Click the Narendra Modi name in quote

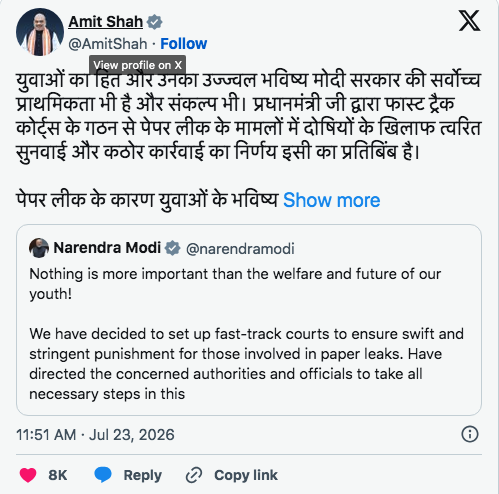(107, 248)
